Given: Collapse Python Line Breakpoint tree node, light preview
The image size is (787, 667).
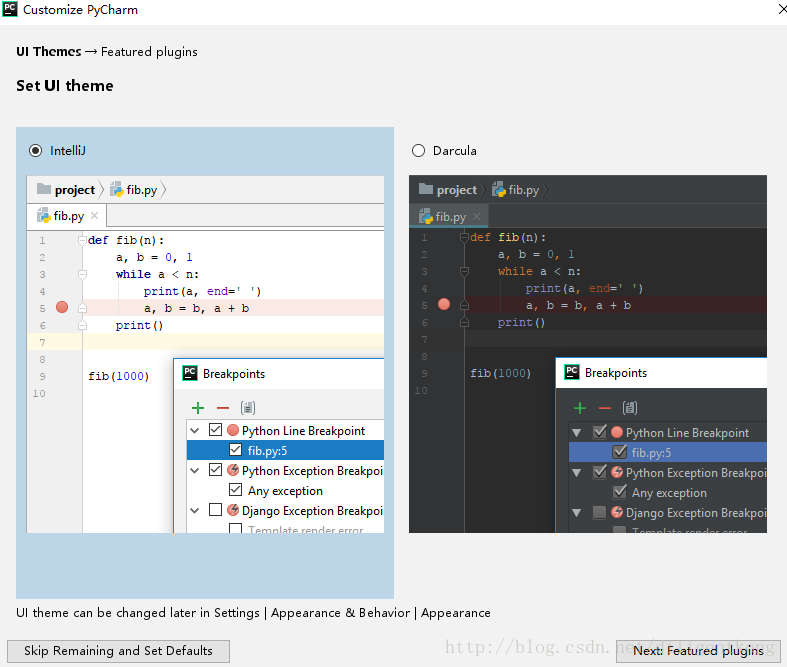Looking at the screenshot, I should 195,431.
